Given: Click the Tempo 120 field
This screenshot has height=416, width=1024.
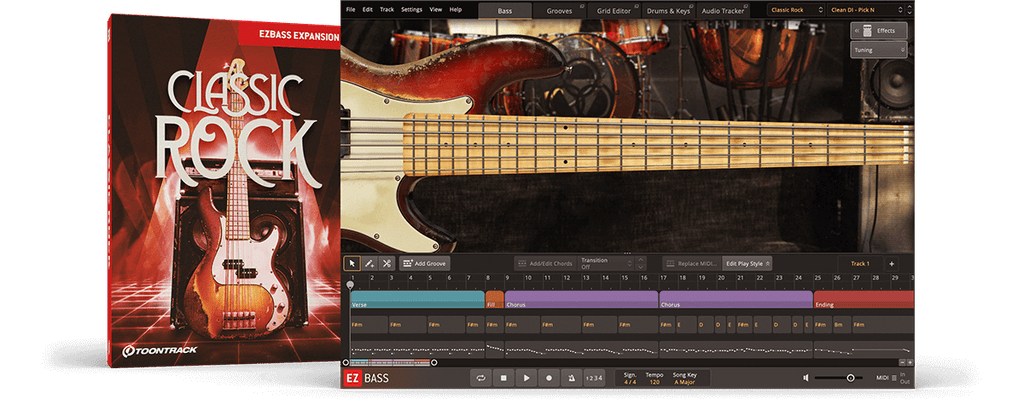Looking at the screenshot, I should [x=653, y=377].
